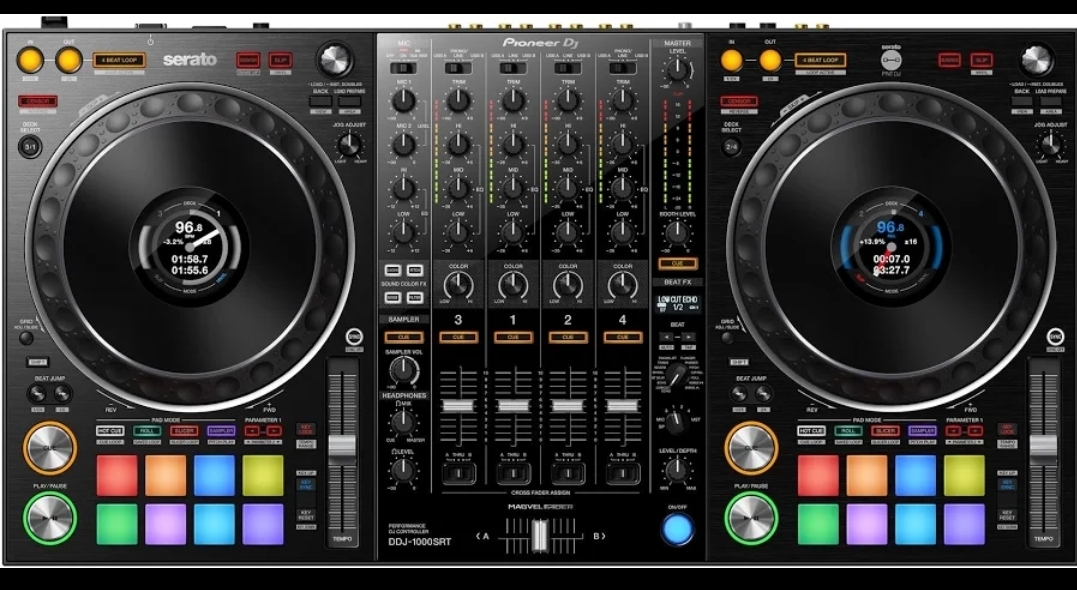Click the Beat FX effect selector knob
Screen dimensions: 1077x590
click(677, 375)
